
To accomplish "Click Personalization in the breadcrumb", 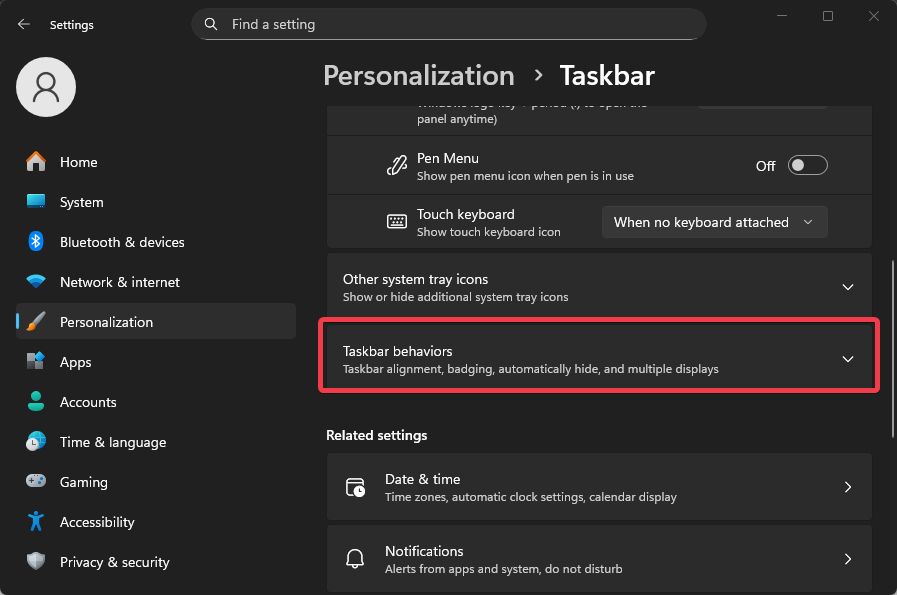I will (x=418, y=76).
